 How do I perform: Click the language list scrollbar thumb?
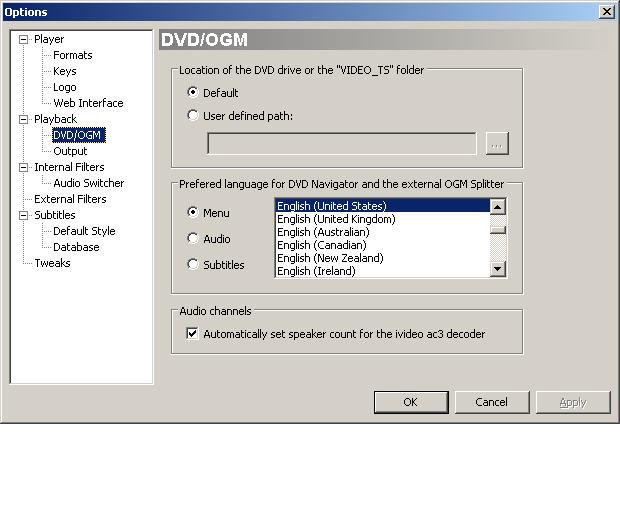(x=498, y=230)
